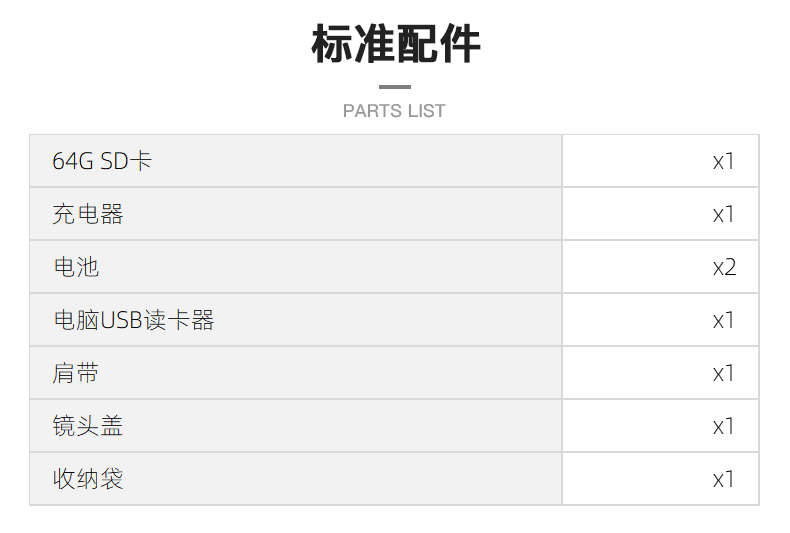Select the 收纳袋 item
The image size is (790, 533).
pos(88,479)
